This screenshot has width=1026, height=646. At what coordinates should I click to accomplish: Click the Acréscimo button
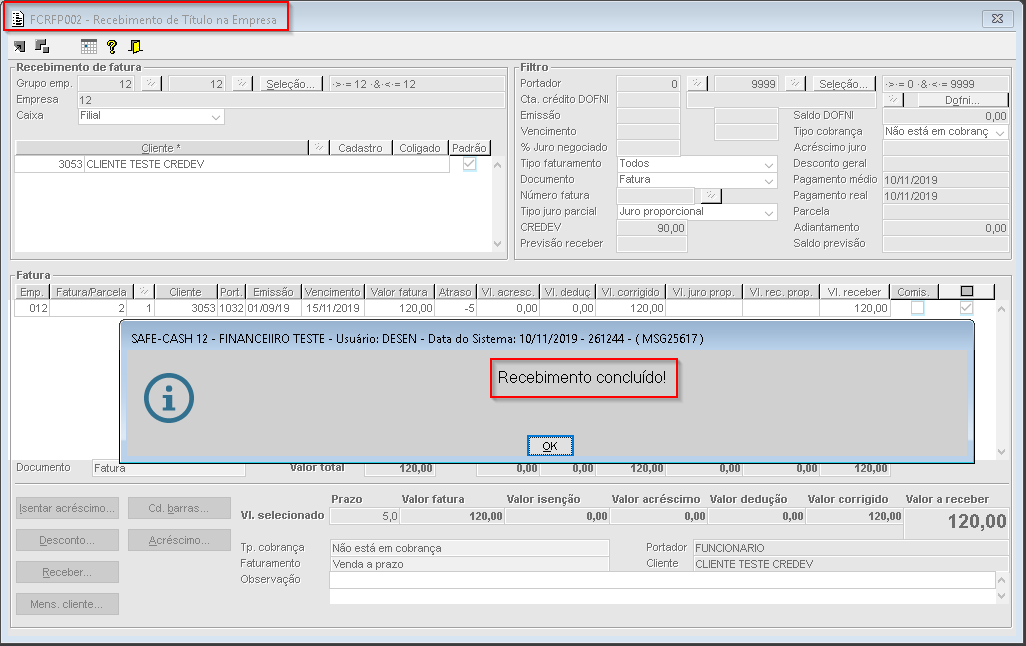[x=179, y=540]
